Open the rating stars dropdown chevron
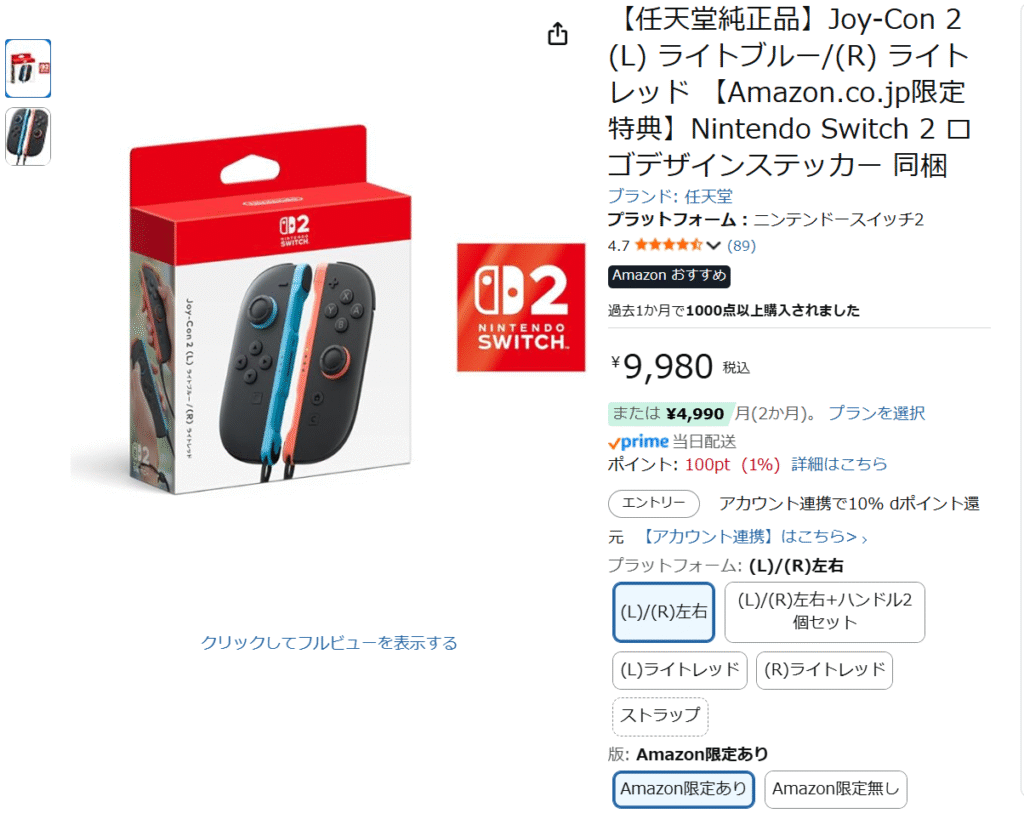This screenshot has height=819, width=1024. (713, 246)
